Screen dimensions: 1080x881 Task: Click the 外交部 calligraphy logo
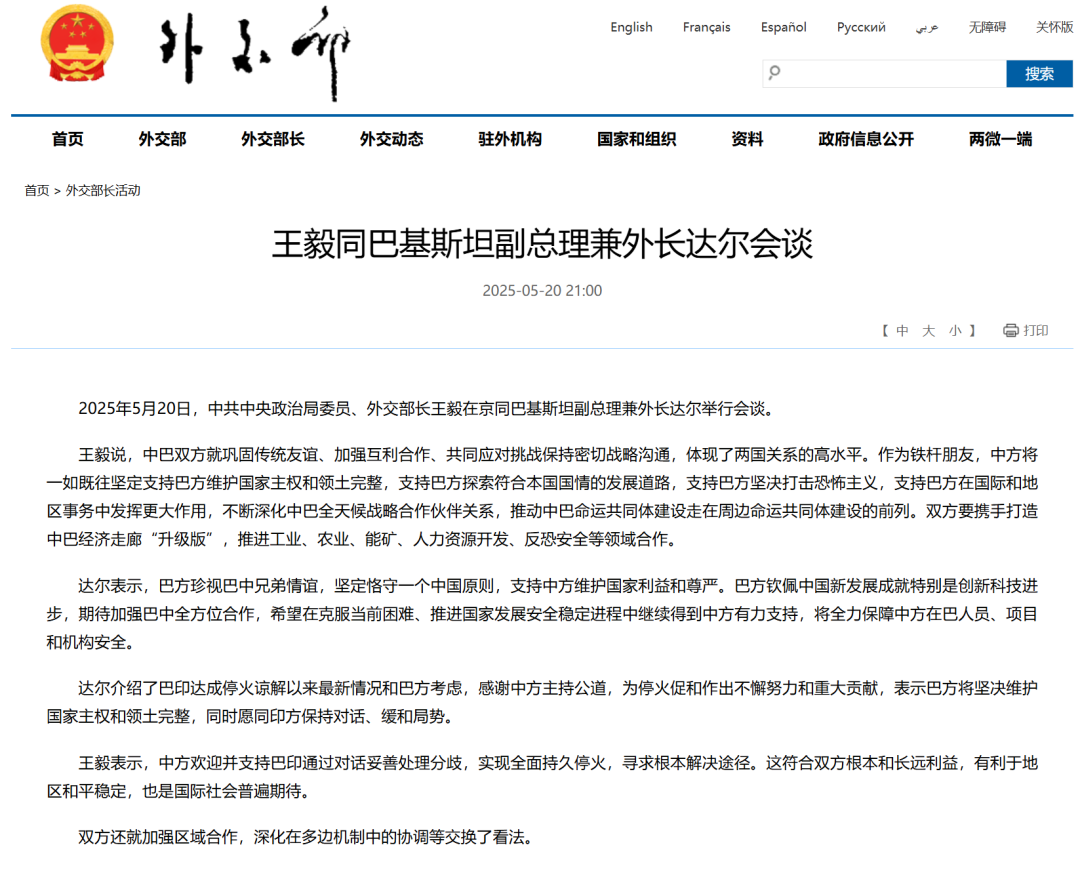tap(257, 52)
